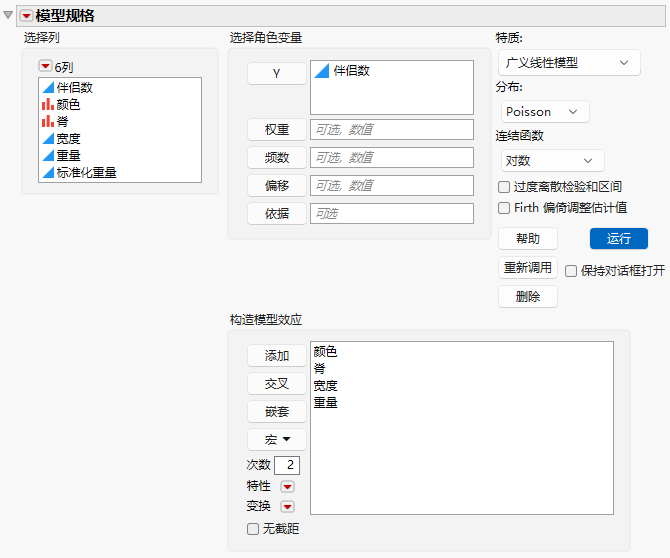Screen dimensions: 670x558
Task: Select 伴侣数 in the column list
Action: [75, 88]
